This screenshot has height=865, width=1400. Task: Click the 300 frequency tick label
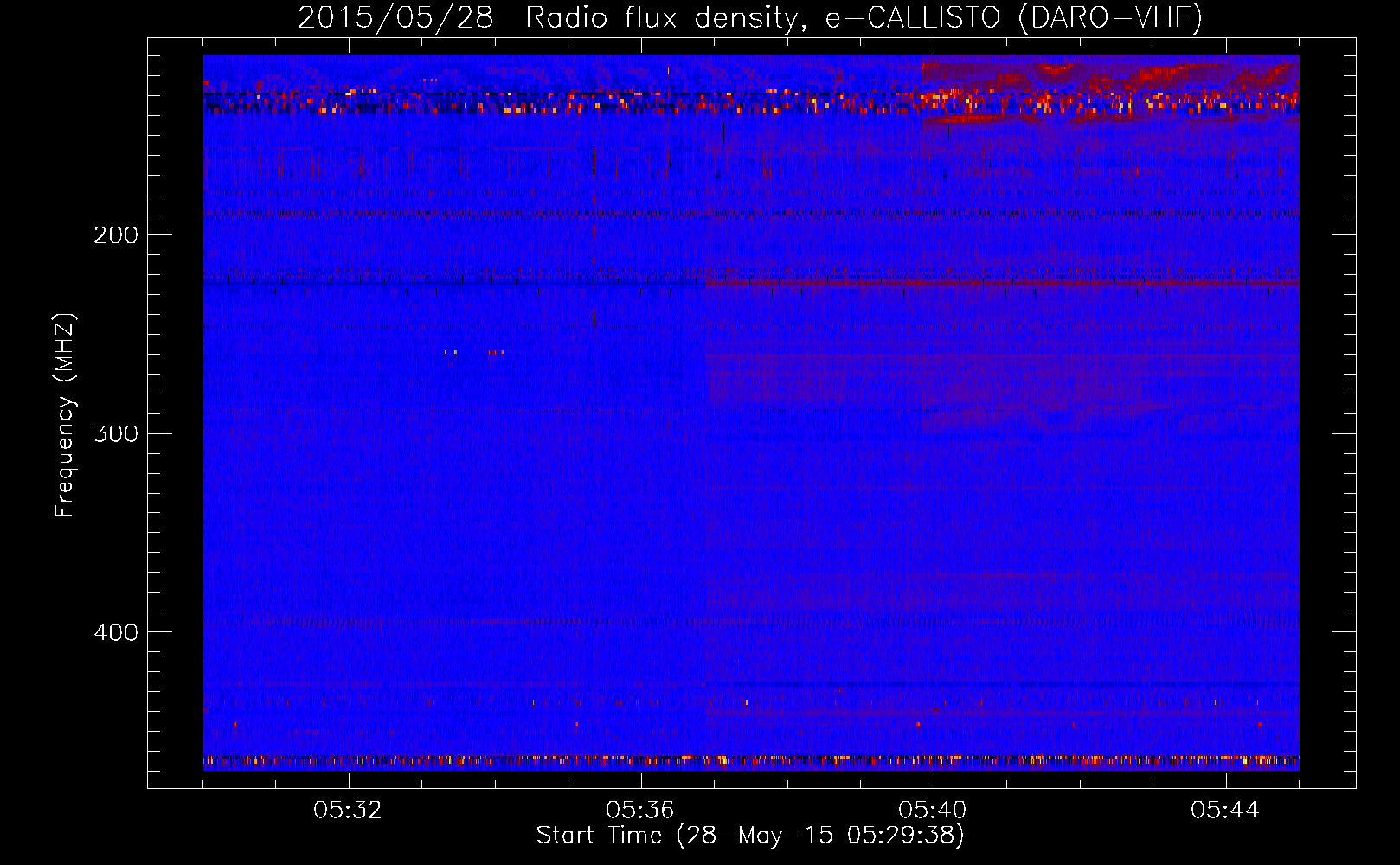tap(116, 433)
